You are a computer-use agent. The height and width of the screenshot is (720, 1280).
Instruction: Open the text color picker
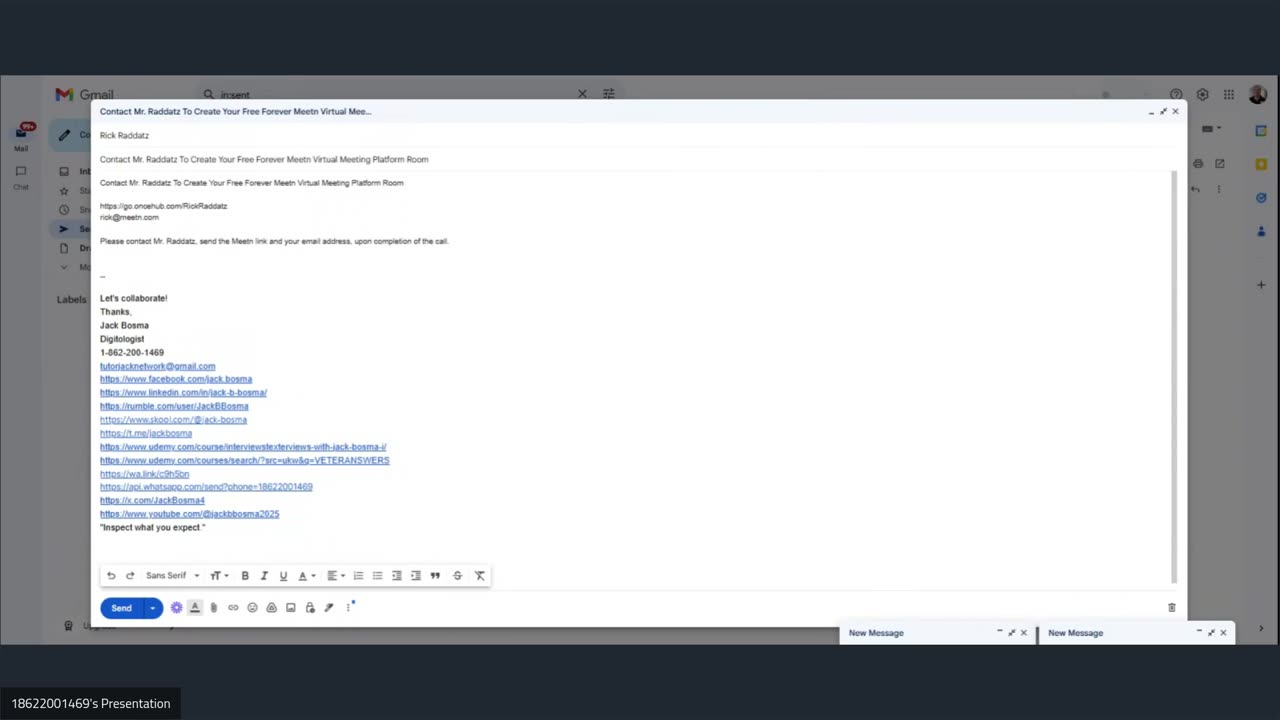point(306,576)
